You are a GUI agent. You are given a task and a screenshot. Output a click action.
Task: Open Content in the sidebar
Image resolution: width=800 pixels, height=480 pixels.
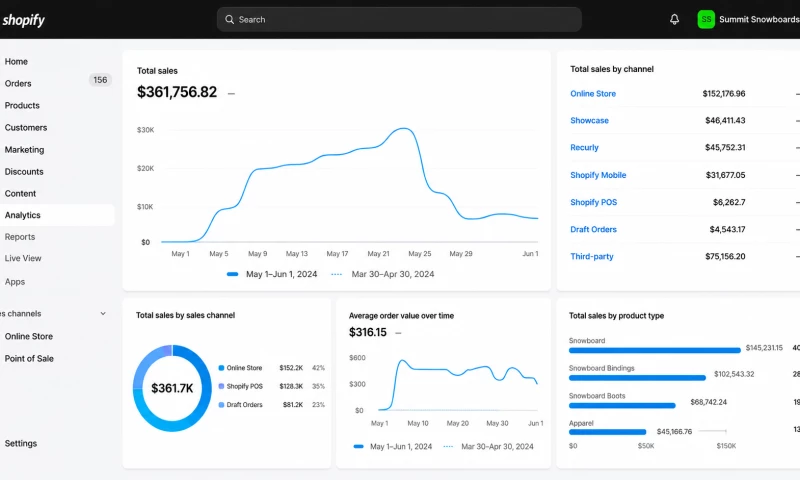[x=20, y=193]
